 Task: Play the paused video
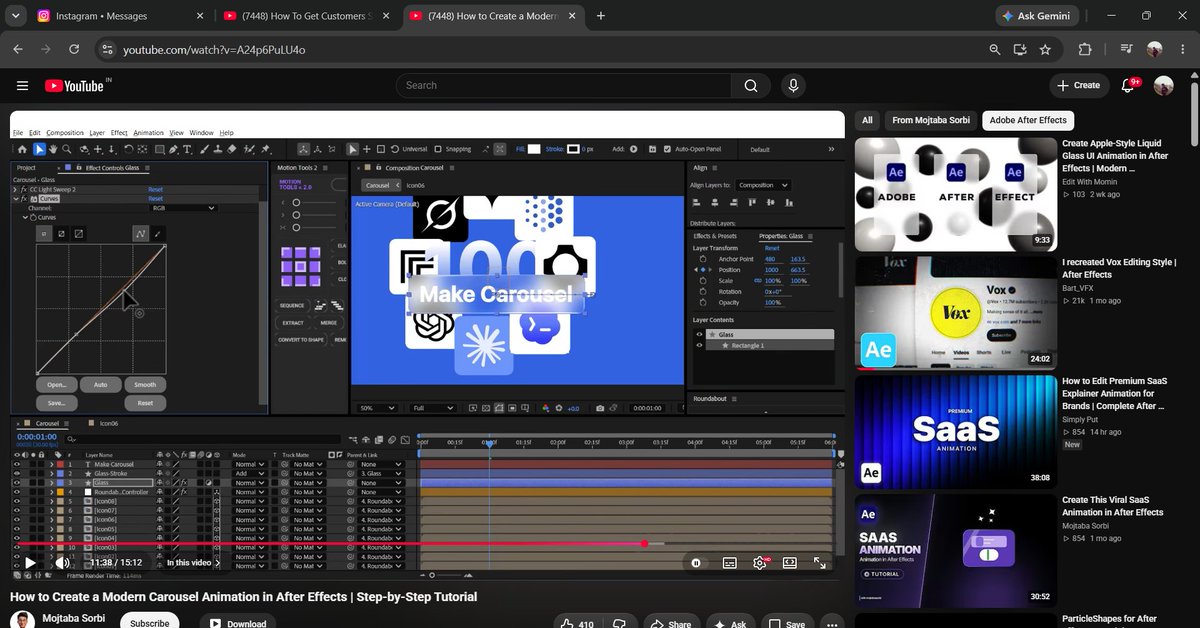(x=30, y=563)
